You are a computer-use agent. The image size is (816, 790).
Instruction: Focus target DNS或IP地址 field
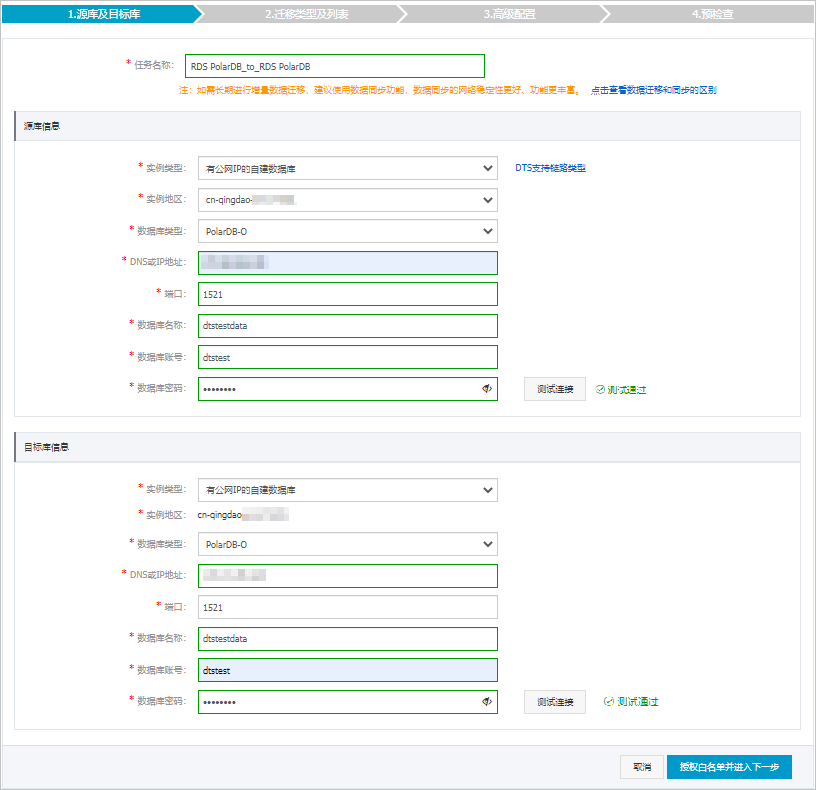348,576
